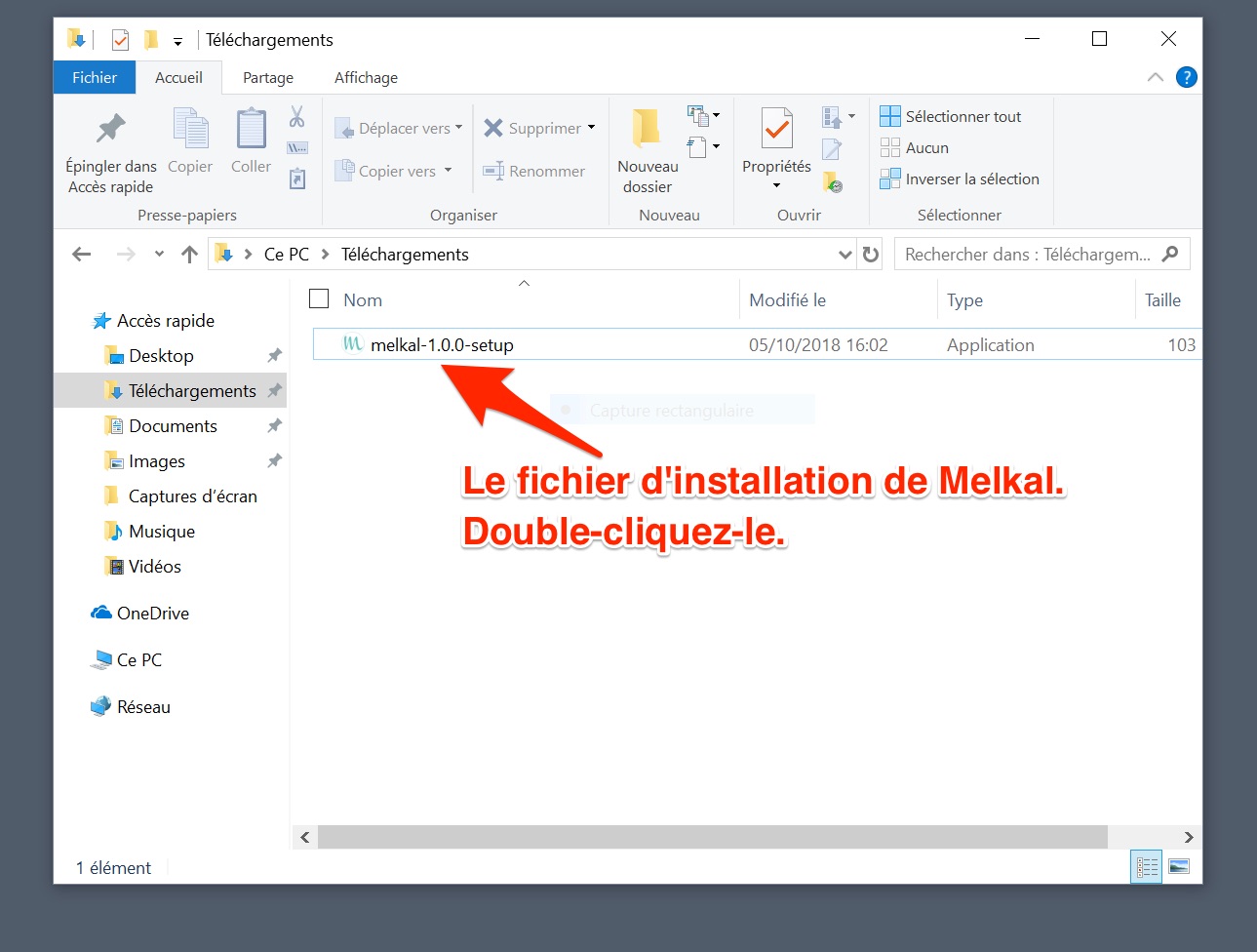
Task: Click Aucun to deselect all
Action: pyautogui.click(x=915, y=147)
